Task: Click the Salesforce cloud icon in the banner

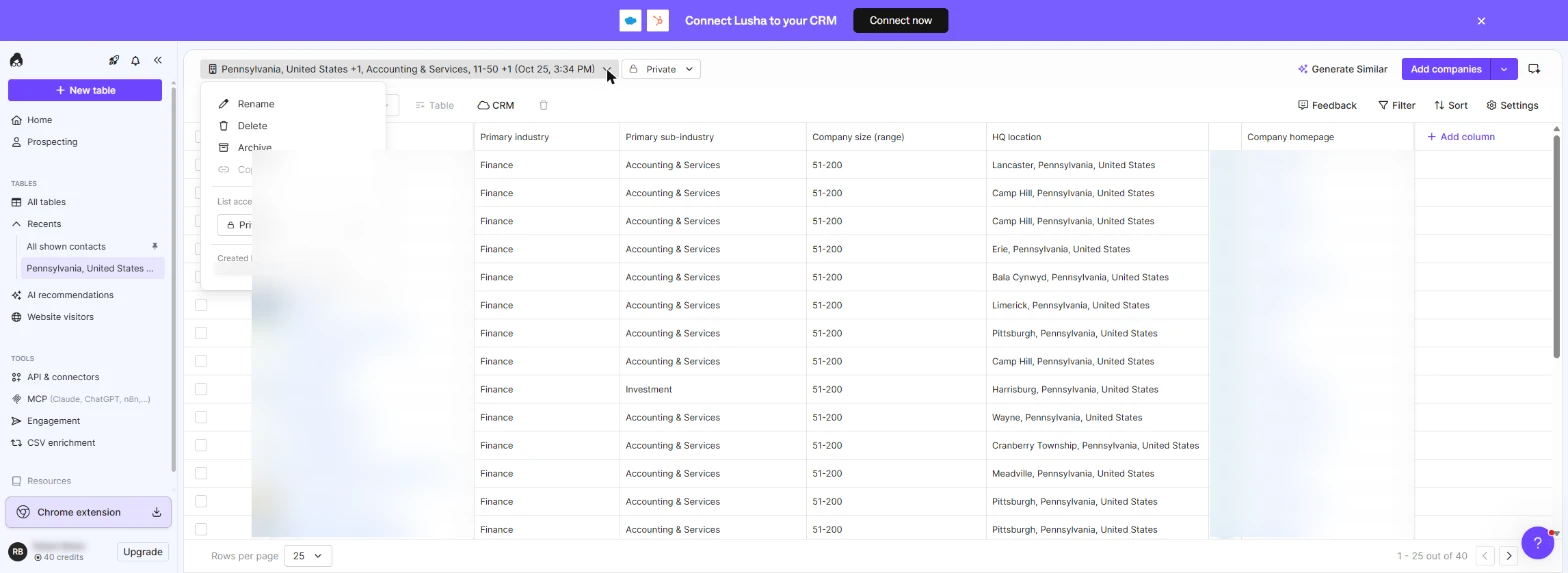Action: point(630,20)
